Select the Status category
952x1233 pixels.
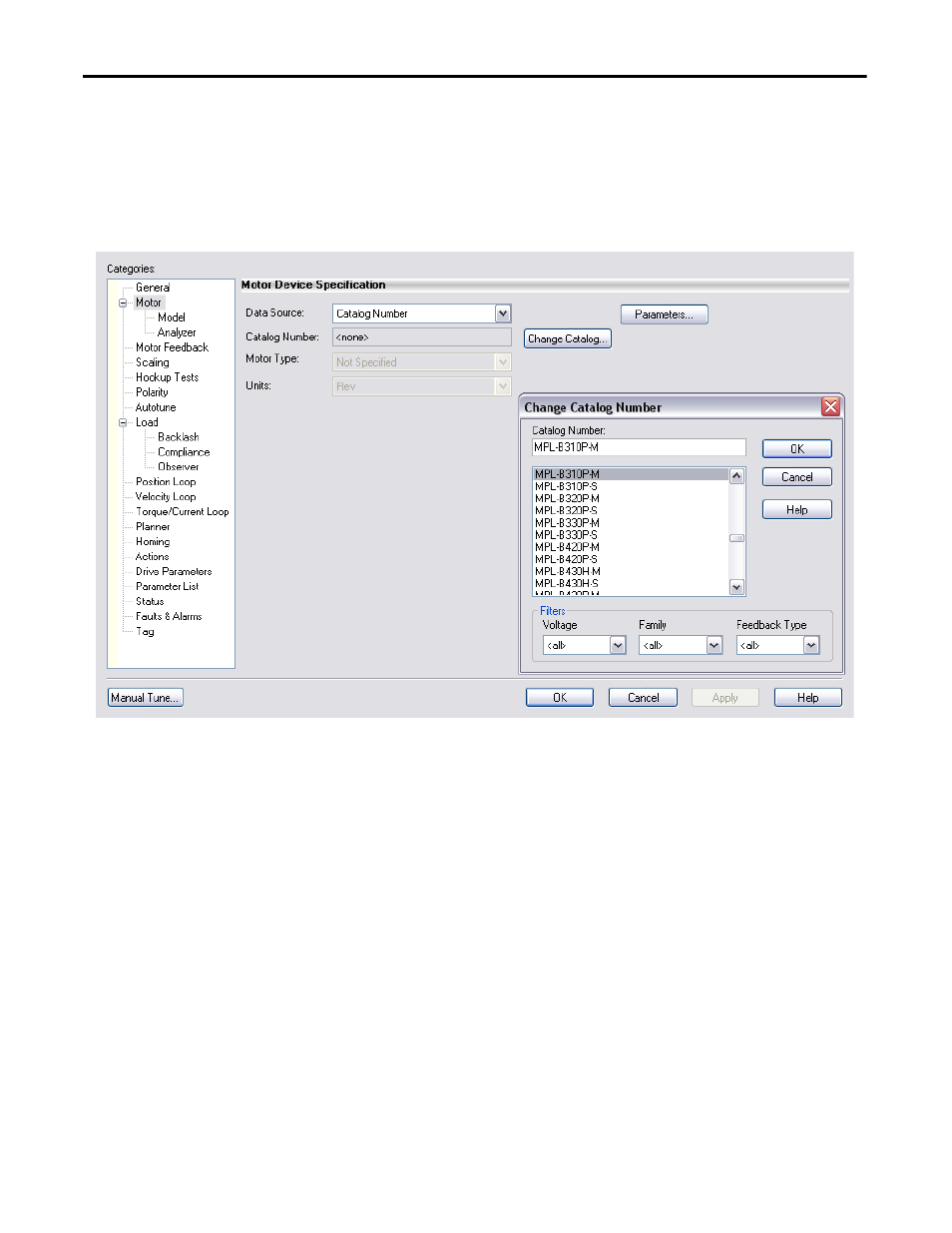(150, 601)
